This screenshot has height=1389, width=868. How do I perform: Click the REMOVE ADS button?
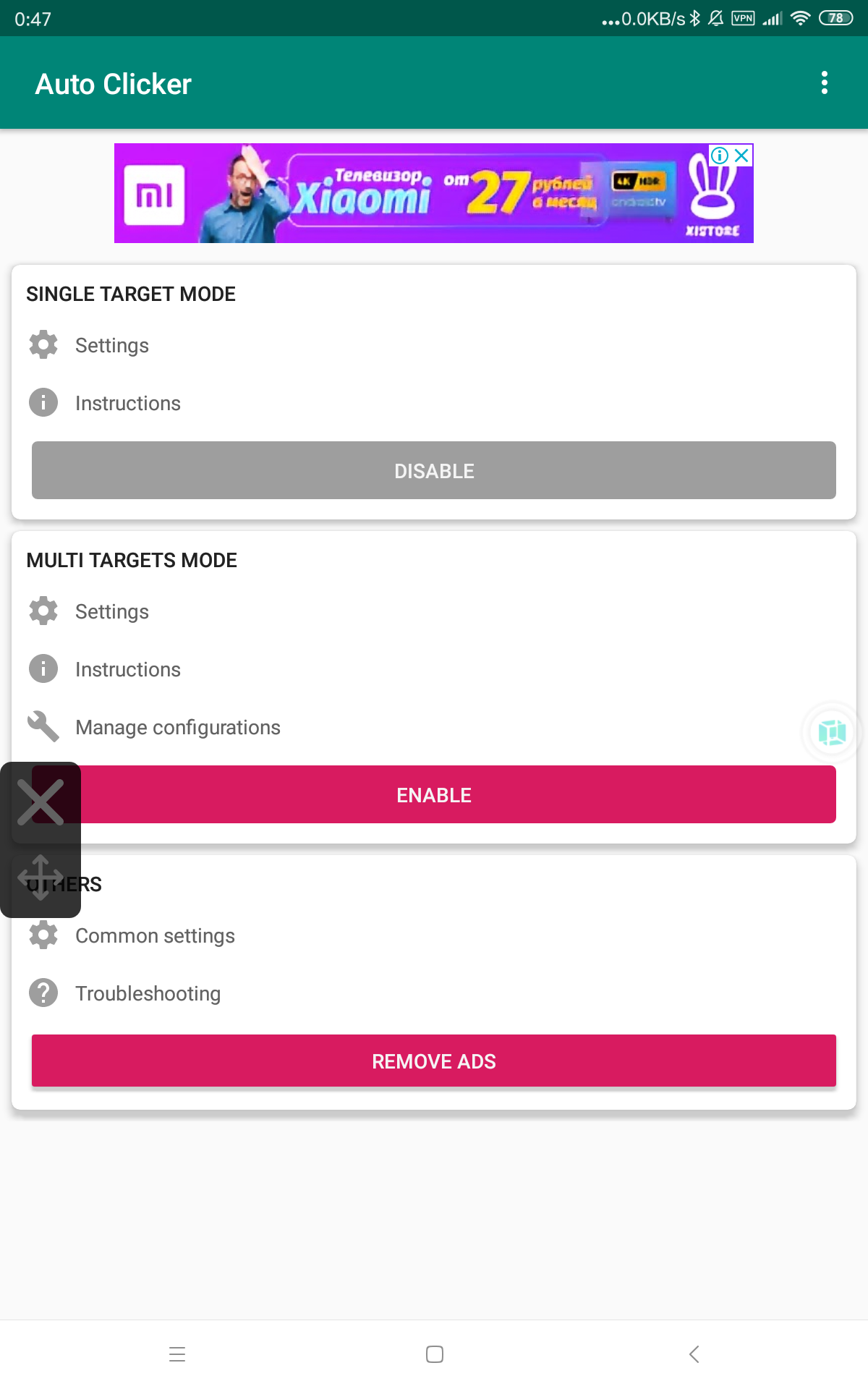click(x=434, y=1061)
